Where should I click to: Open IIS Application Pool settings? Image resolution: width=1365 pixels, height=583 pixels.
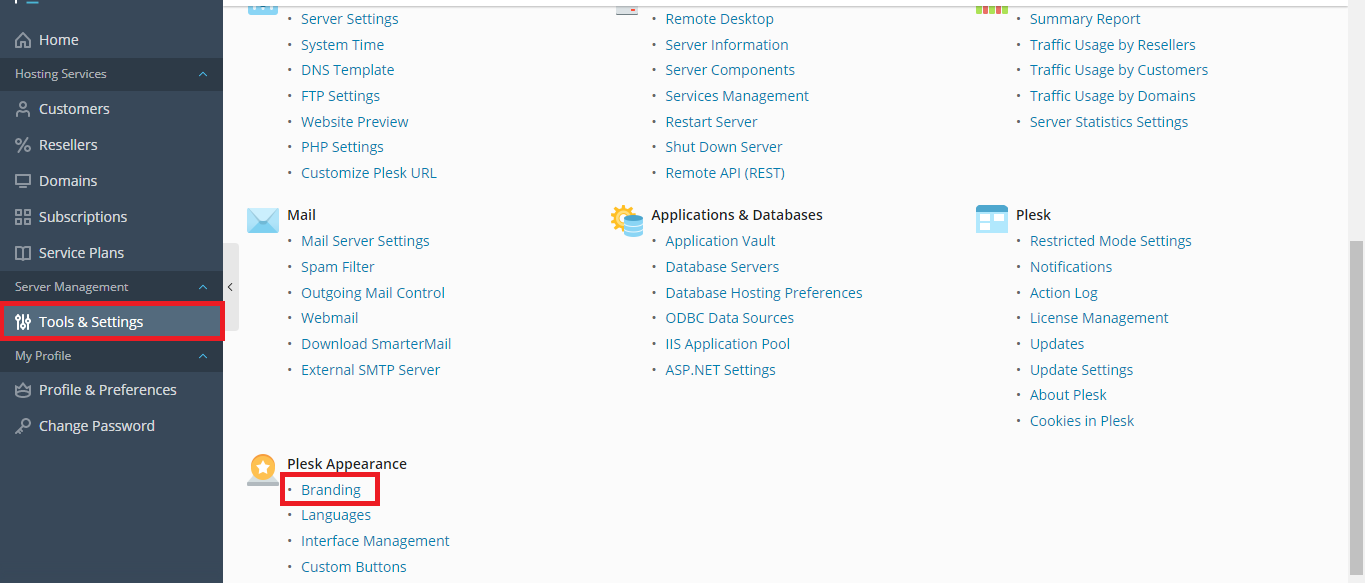[728, 344]
